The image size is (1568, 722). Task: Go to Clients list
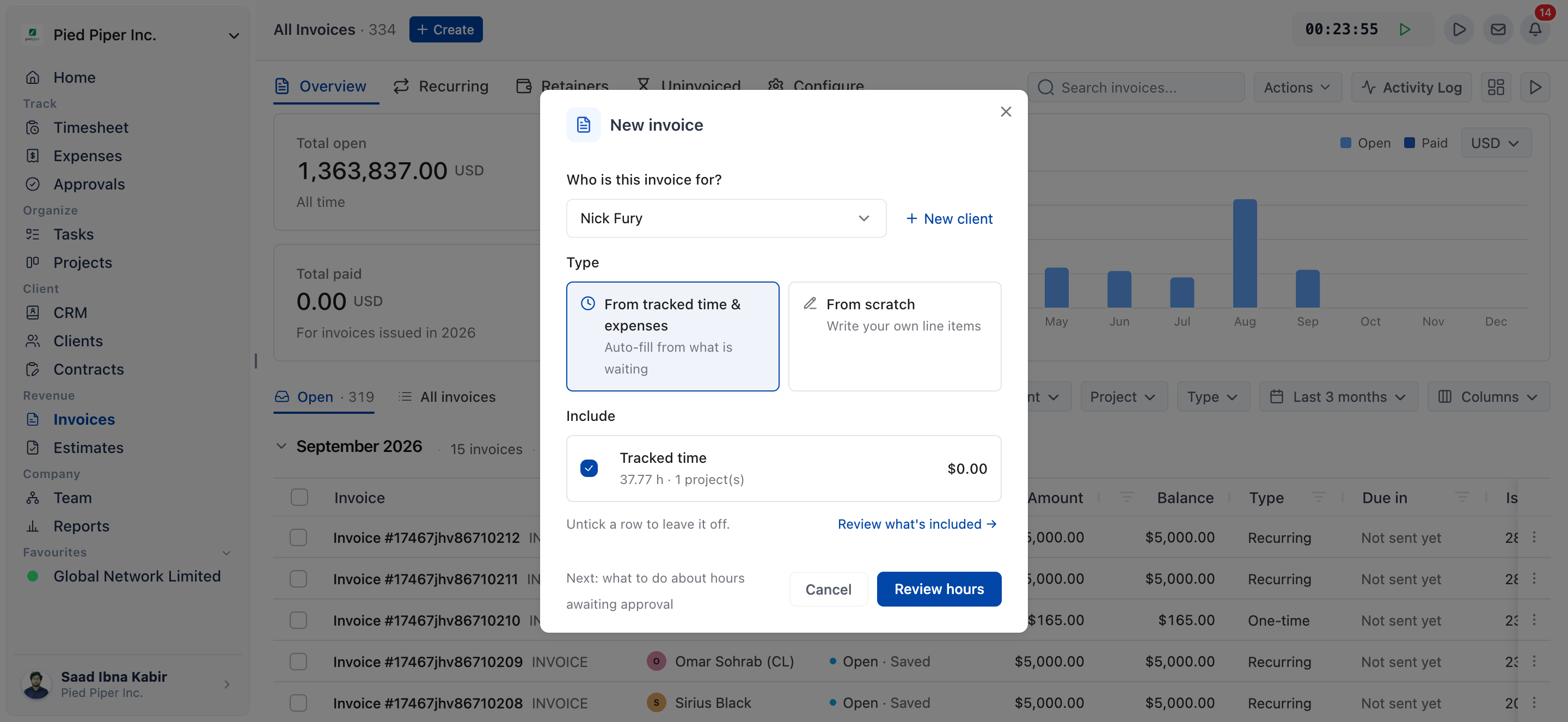pos(78,341)
